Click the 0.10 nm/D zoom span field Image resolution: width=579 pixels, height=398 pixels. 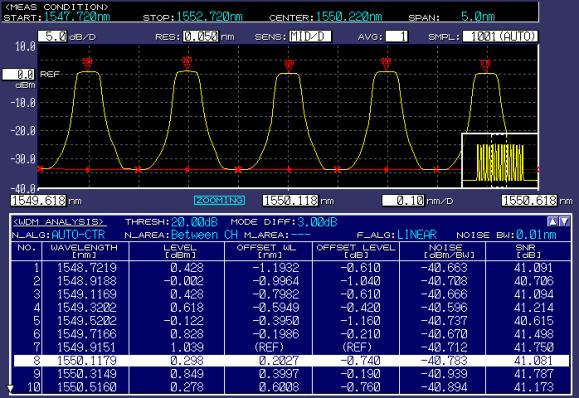[403, 200]
